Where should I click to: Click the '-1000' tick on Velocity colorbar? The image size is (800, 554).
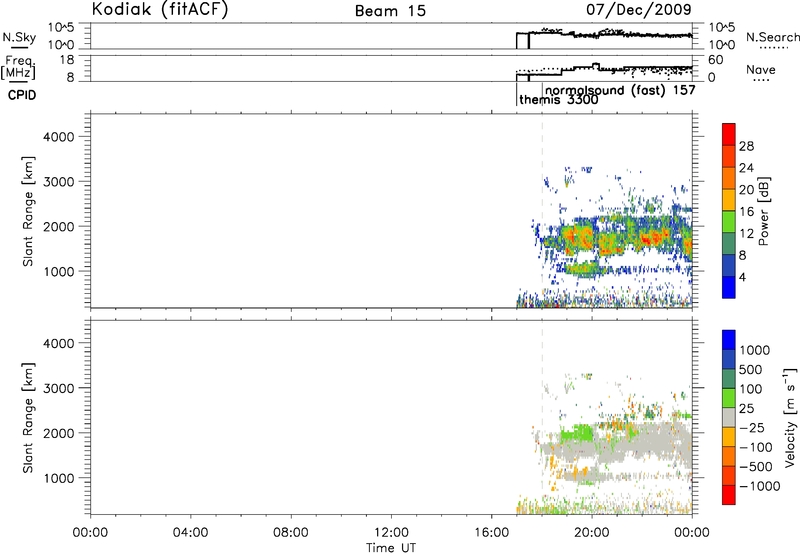point(759,486)
